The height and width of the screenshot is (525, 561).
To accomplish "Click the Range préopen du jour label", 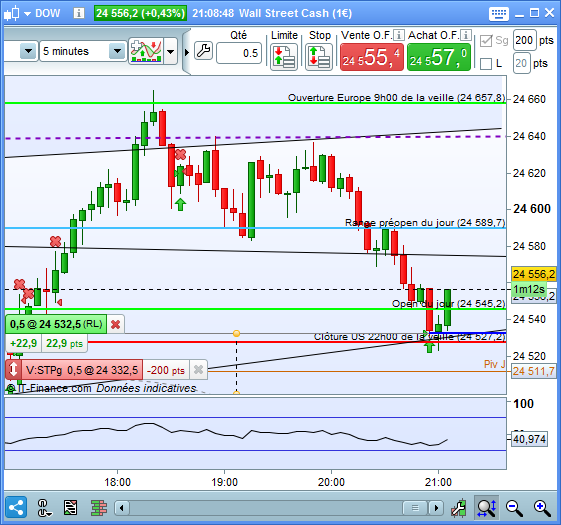I will (425, 223).
